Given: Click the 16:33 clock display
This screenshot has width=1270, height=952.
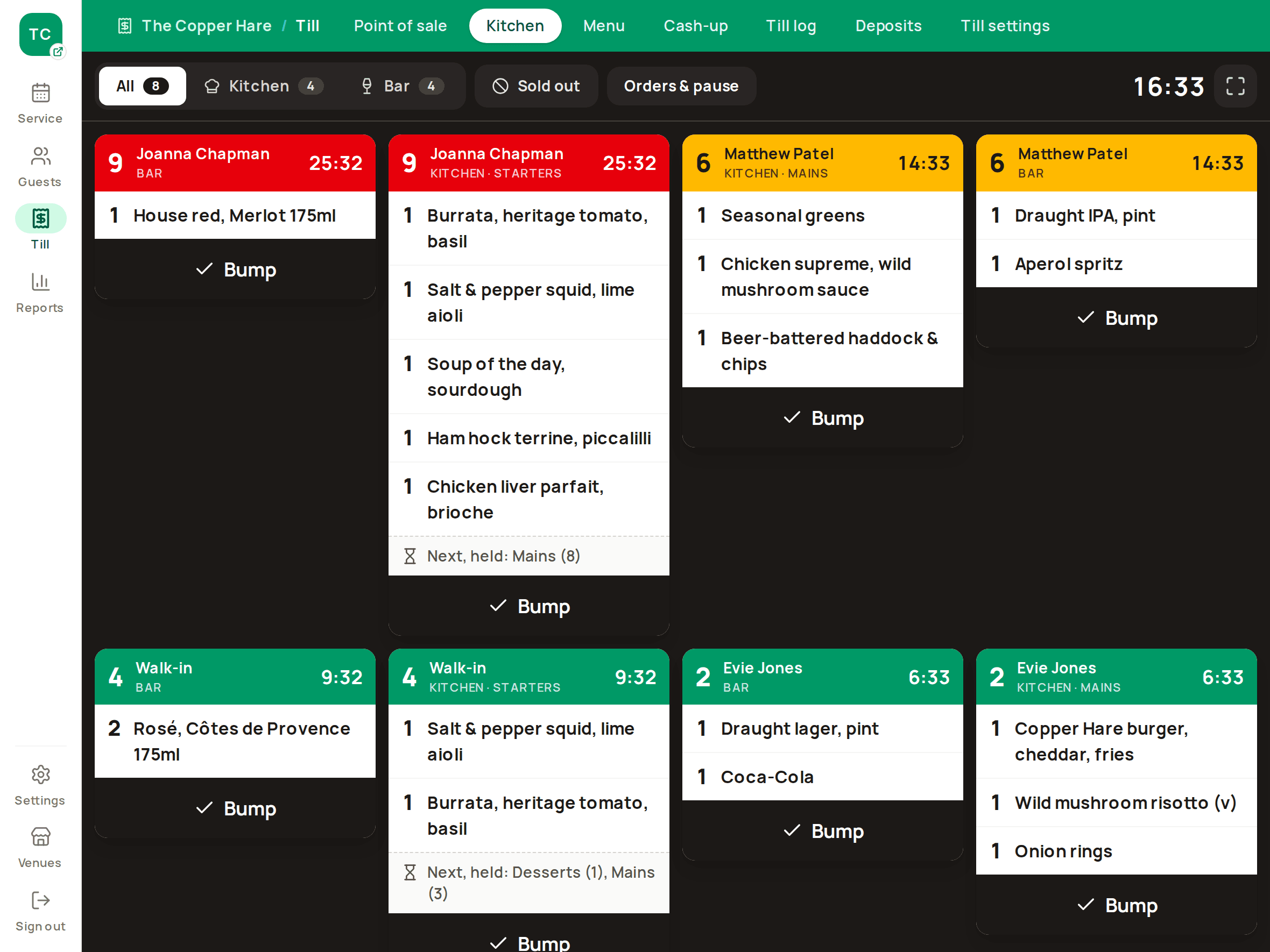Looking at the screenshot, I should (1168, 87).
